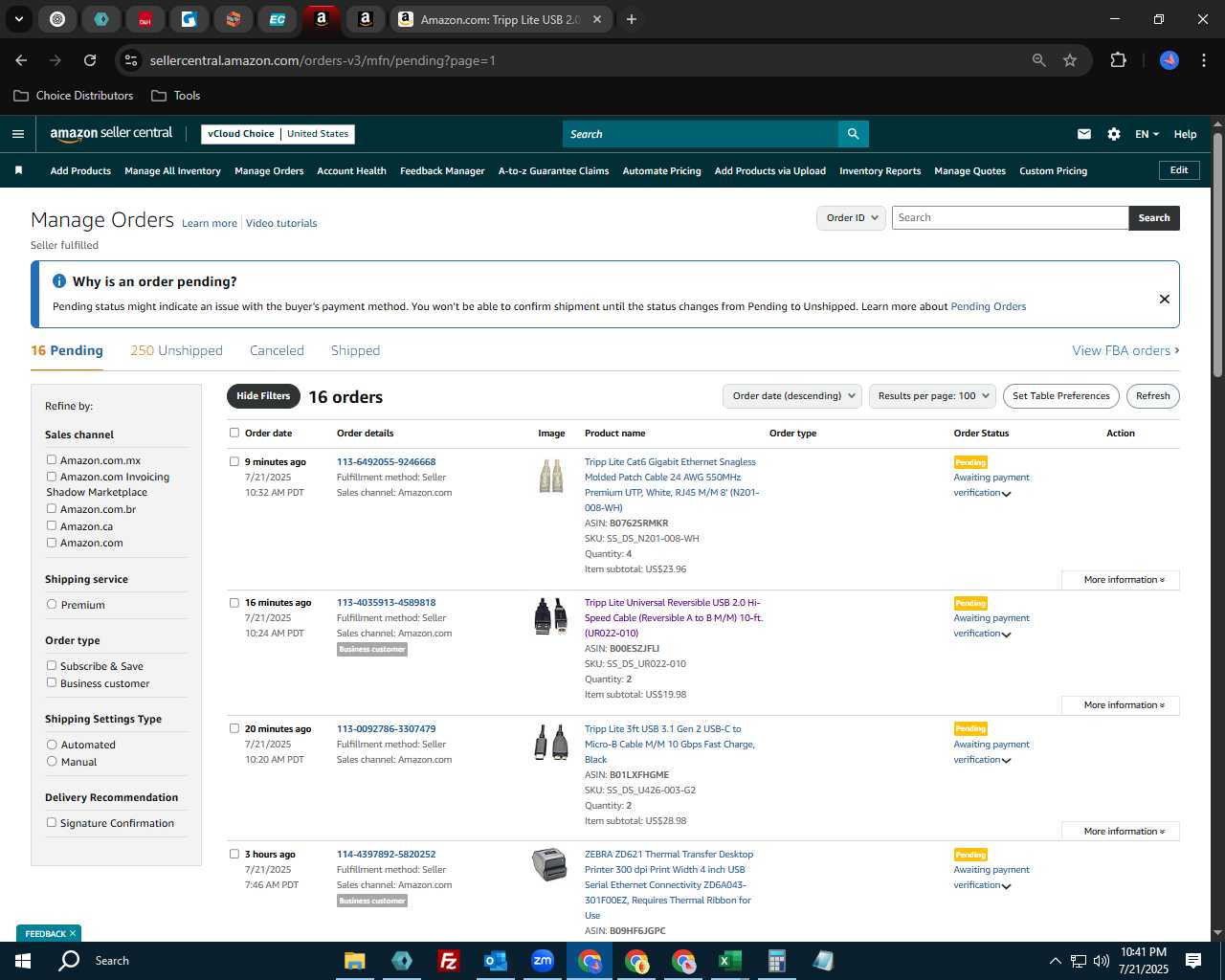Viewport: 1225px width, 980px height.
Task: Click the Hide Filters button
Action: point(263,396)
